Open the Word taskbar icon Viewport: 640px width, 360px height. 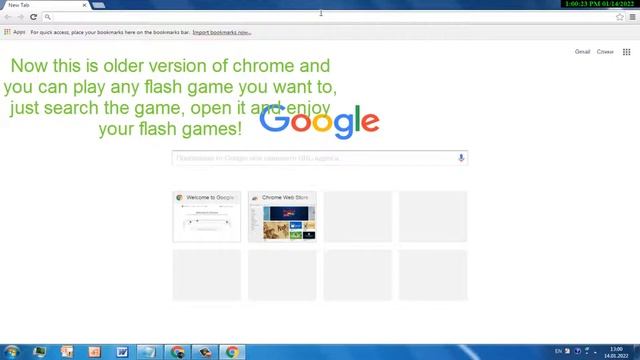122,352
